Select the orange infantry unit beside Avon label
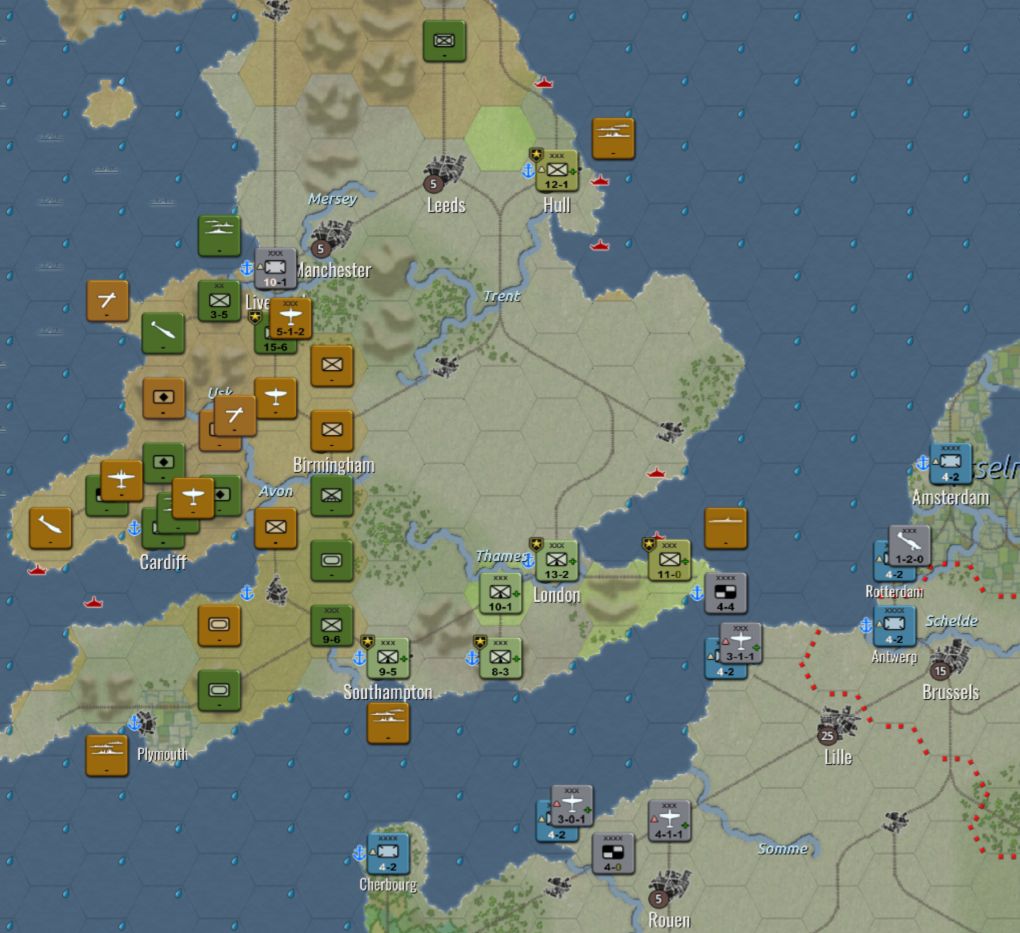 coord(275,528)
